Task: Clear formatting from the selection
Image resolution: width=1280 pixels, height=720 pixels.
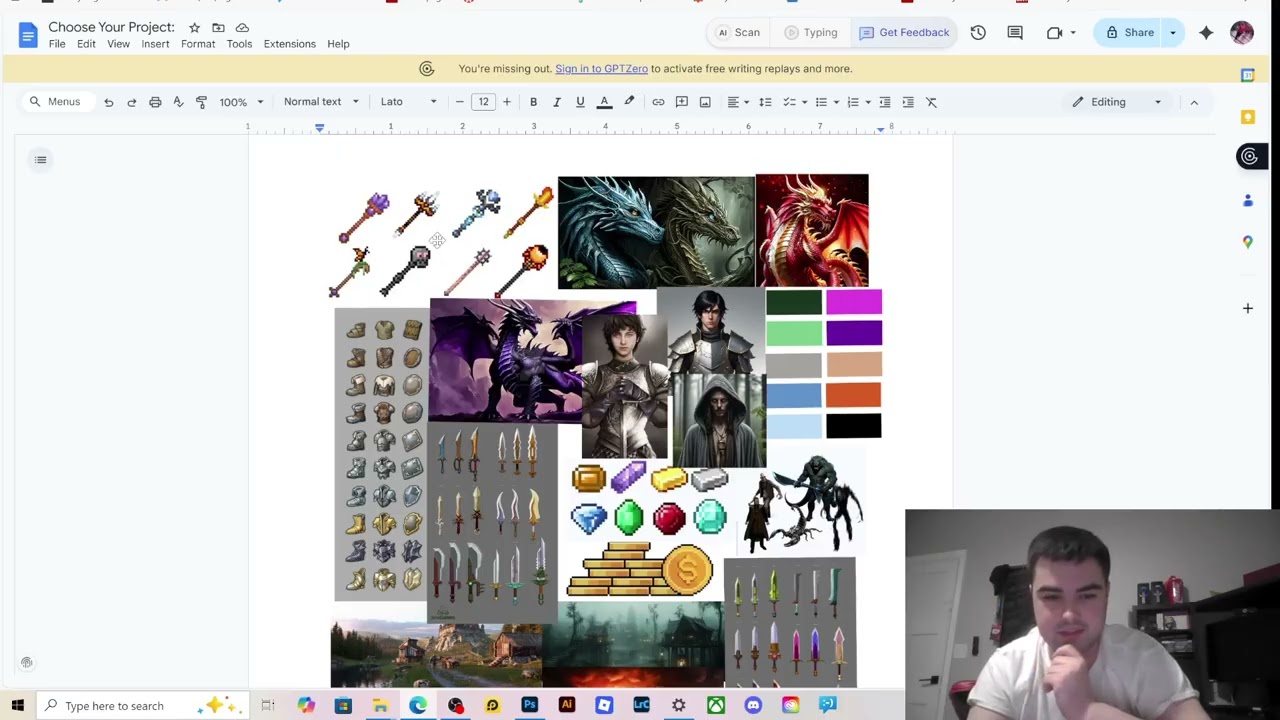Action: click(x=931, y=102)
